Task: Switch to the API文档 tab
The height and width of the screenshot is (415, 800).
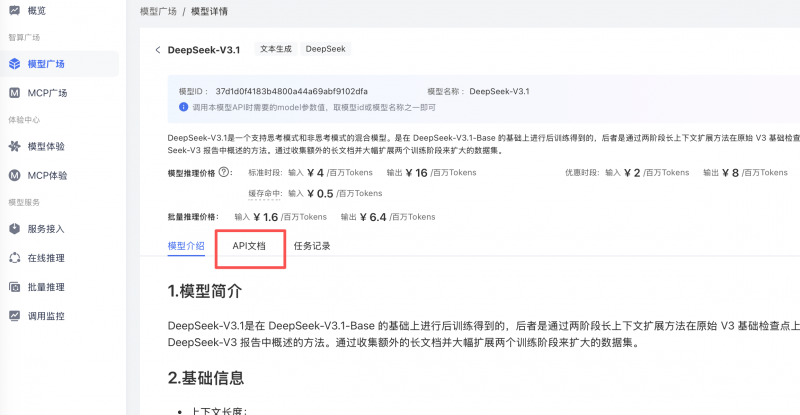Action: coord(249,245)
